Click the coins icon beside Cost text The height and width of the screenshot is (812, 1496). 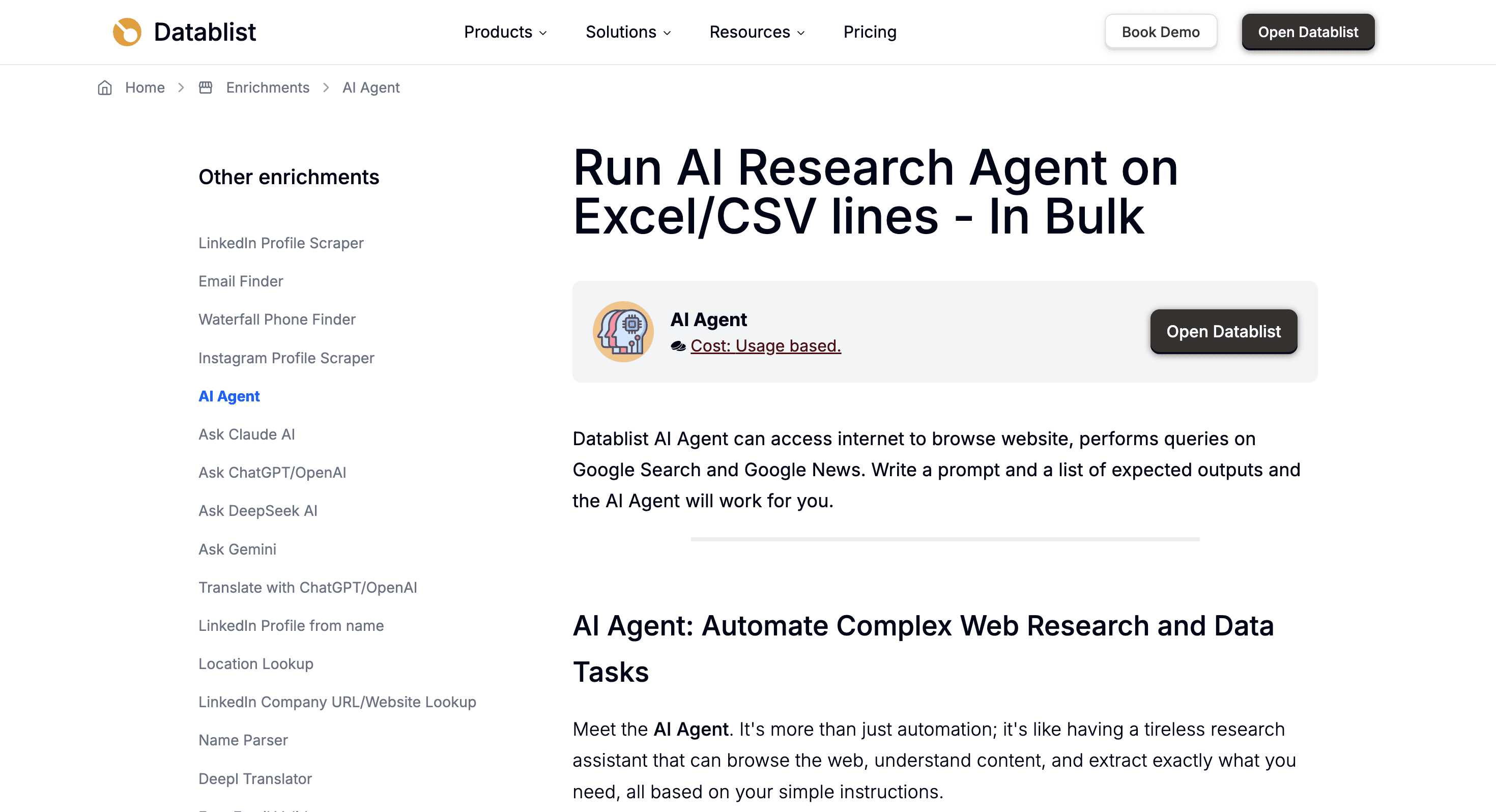pos(678,346)
